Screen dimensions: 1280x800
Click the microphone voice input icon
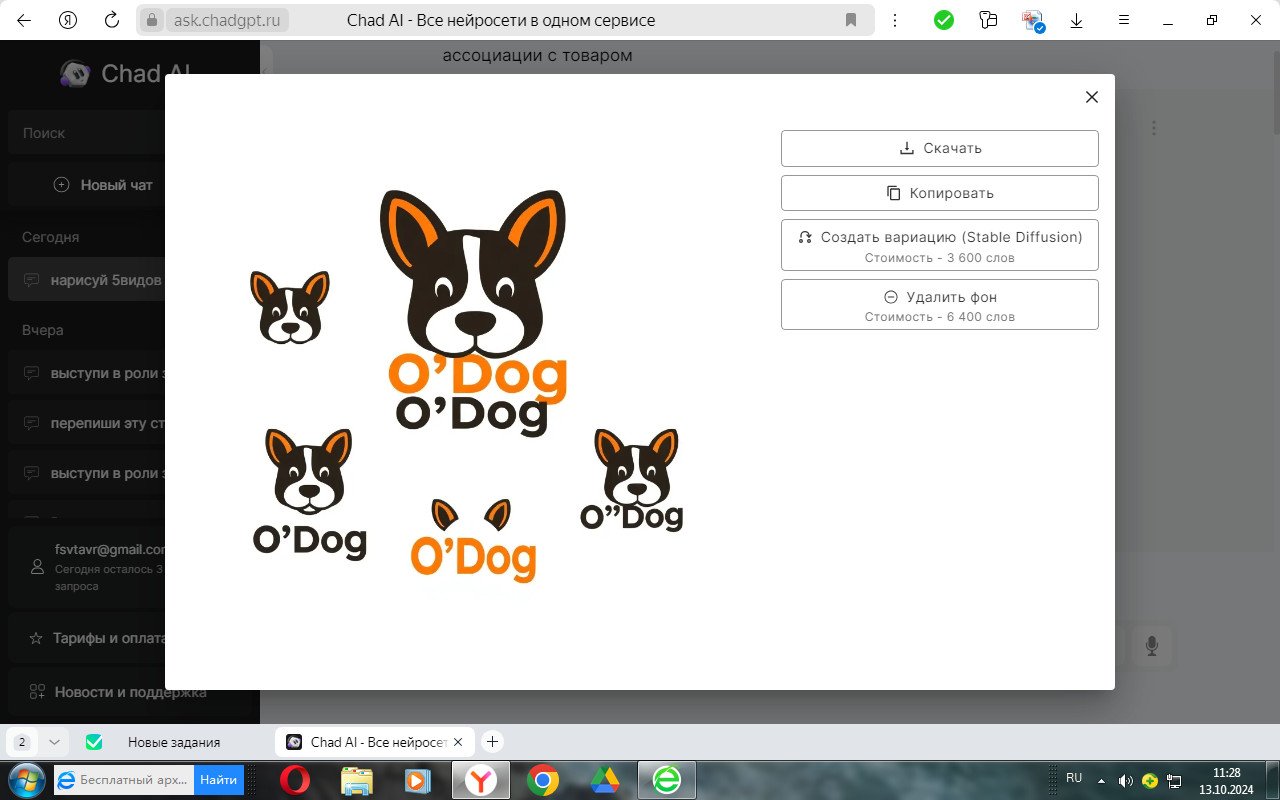coord(1152,646)
